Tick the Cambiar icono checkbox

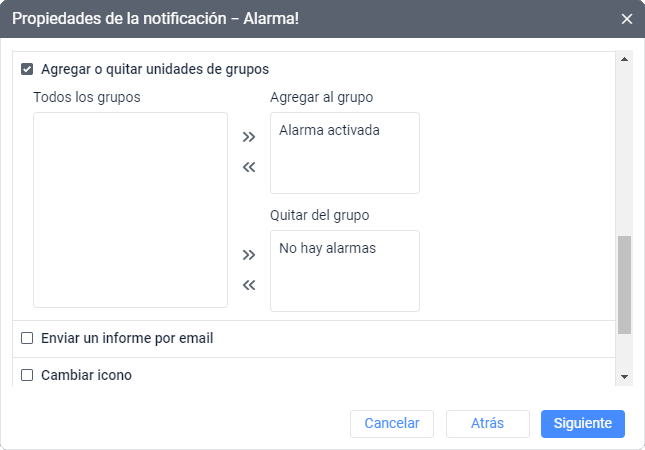(x=28, y=375)
